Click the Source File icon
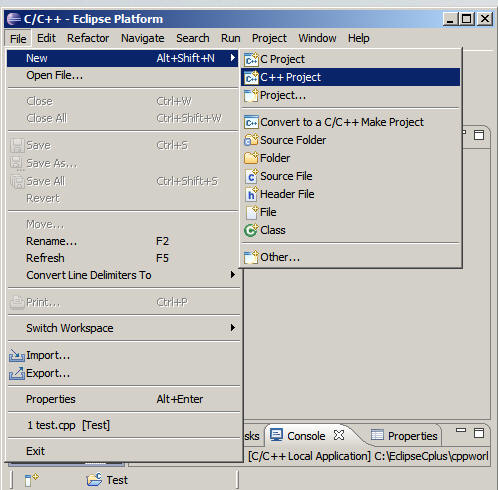 [251, 176]
